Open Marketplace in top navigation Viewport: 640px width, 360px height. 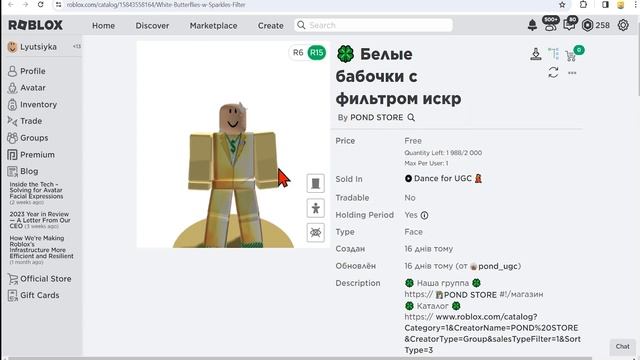213,25
